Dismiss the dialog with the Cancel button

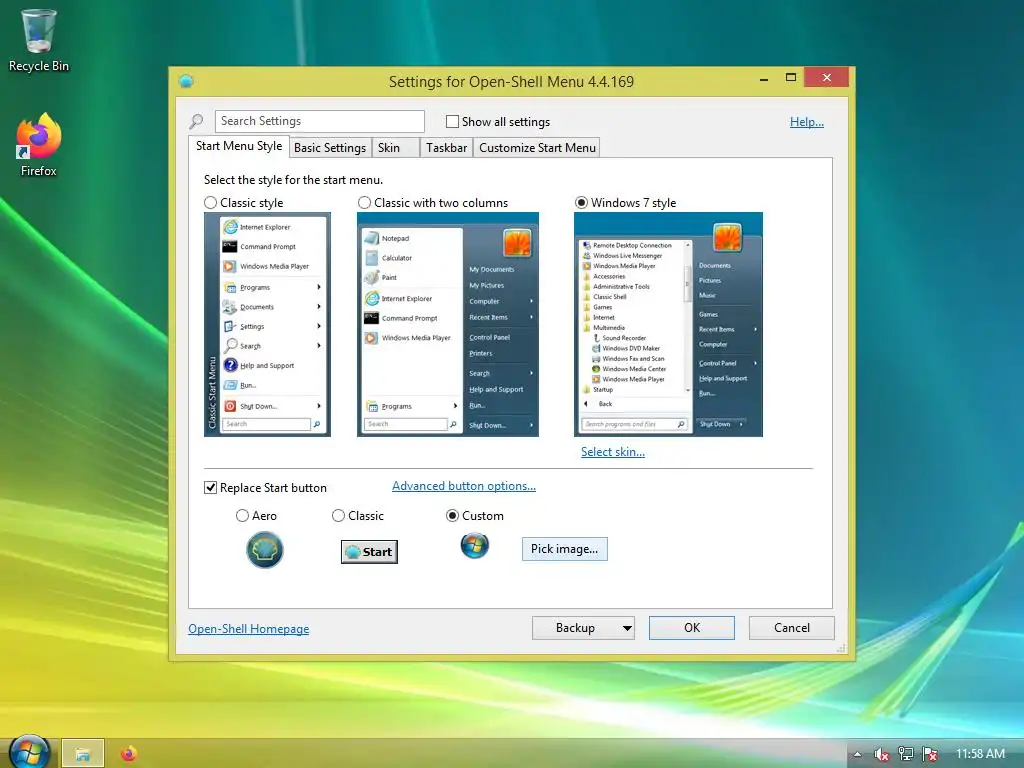[x=792, y=628]
